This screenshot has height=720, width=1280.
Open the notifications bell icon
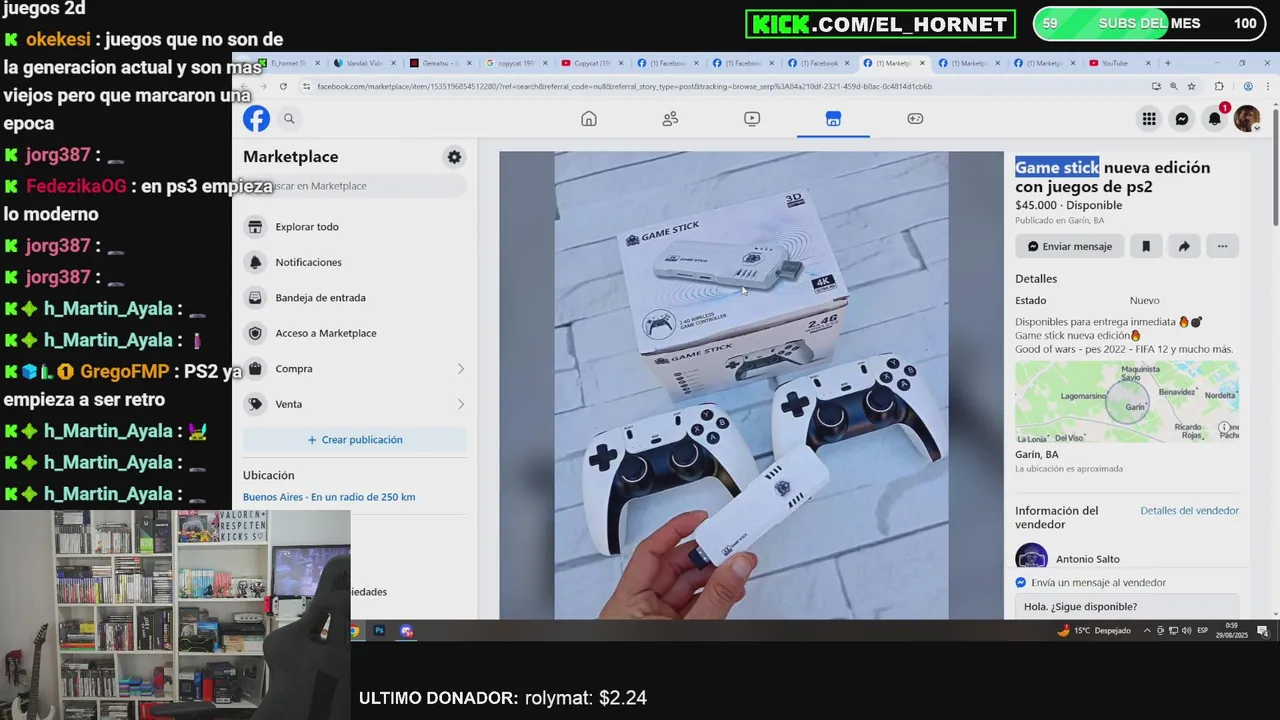[1215, 119]
